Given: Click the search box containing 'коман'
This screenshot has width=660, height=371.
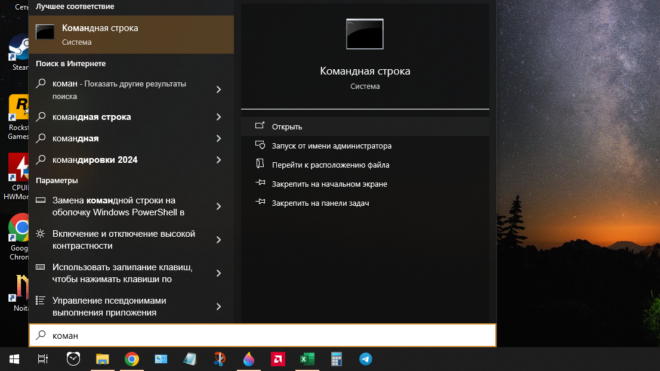Looking at the screenshot, I should click(262, 335).
